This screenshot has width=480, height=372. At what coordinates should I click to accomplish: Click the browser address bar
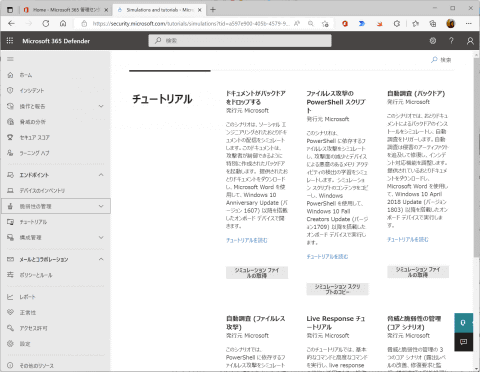click(191, 24)
